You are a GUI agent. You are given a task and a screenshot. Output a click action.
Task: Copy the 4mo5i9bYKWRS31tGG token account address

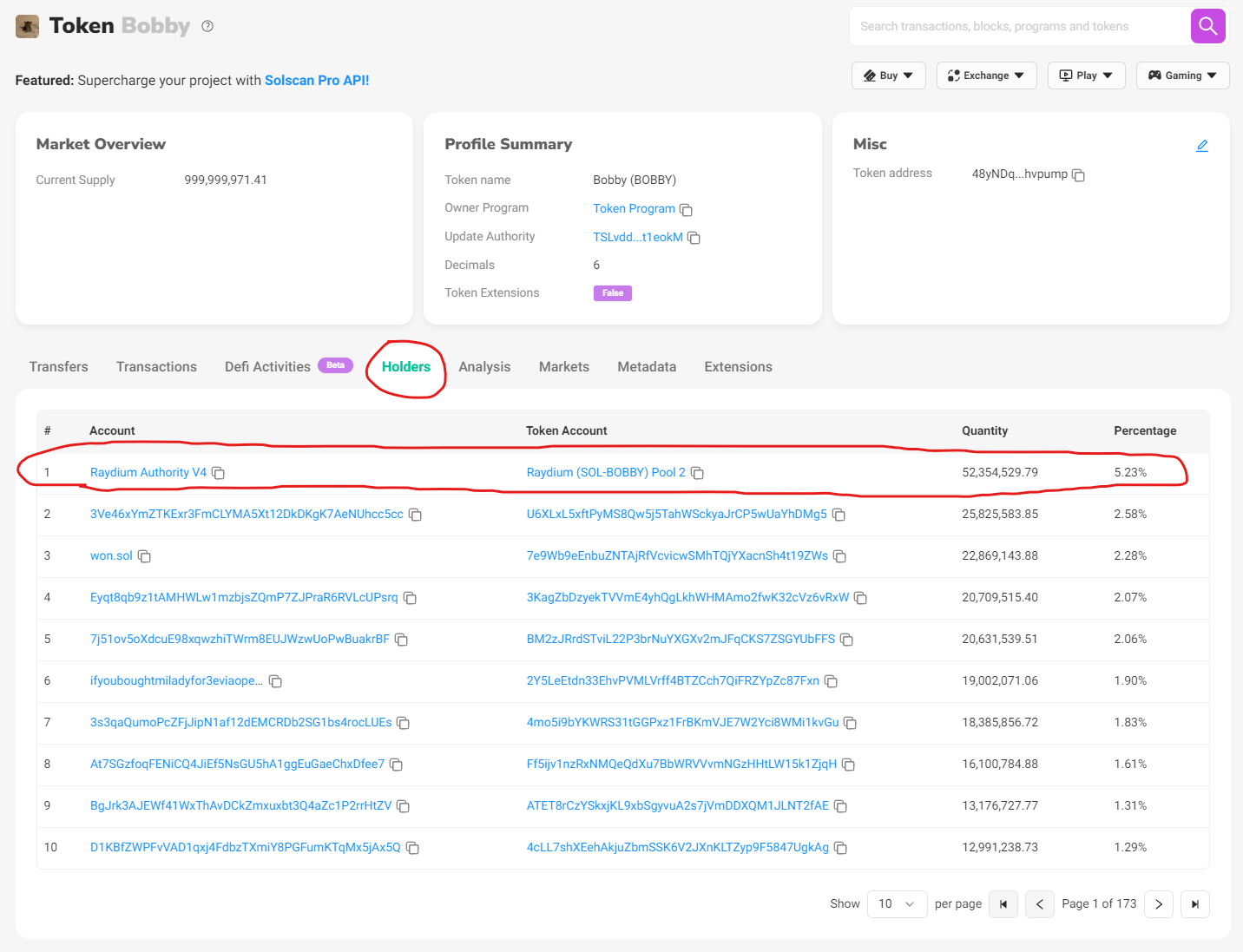tap(850, 723)
